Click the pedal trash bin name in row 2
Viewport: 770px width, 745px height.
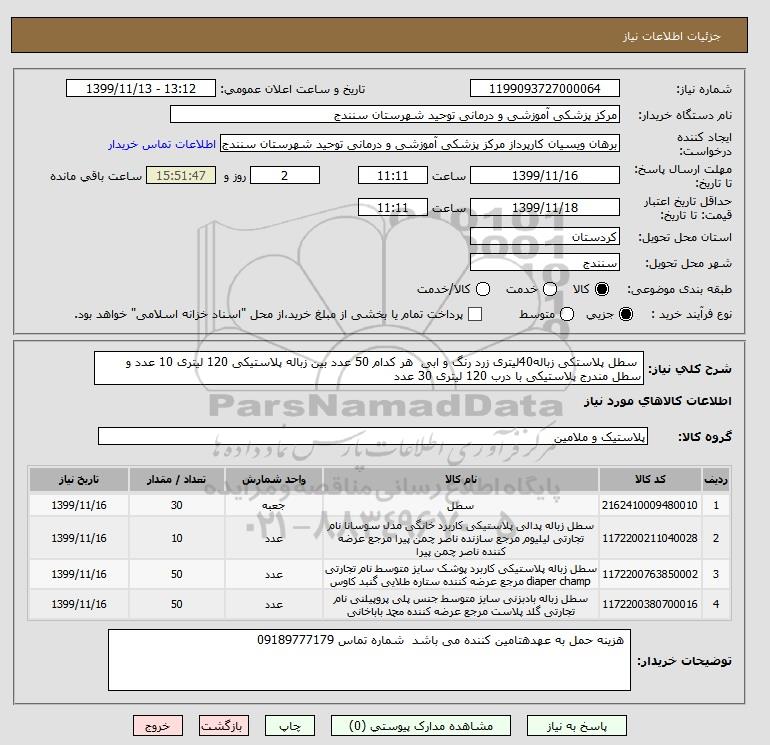(461, 538)
